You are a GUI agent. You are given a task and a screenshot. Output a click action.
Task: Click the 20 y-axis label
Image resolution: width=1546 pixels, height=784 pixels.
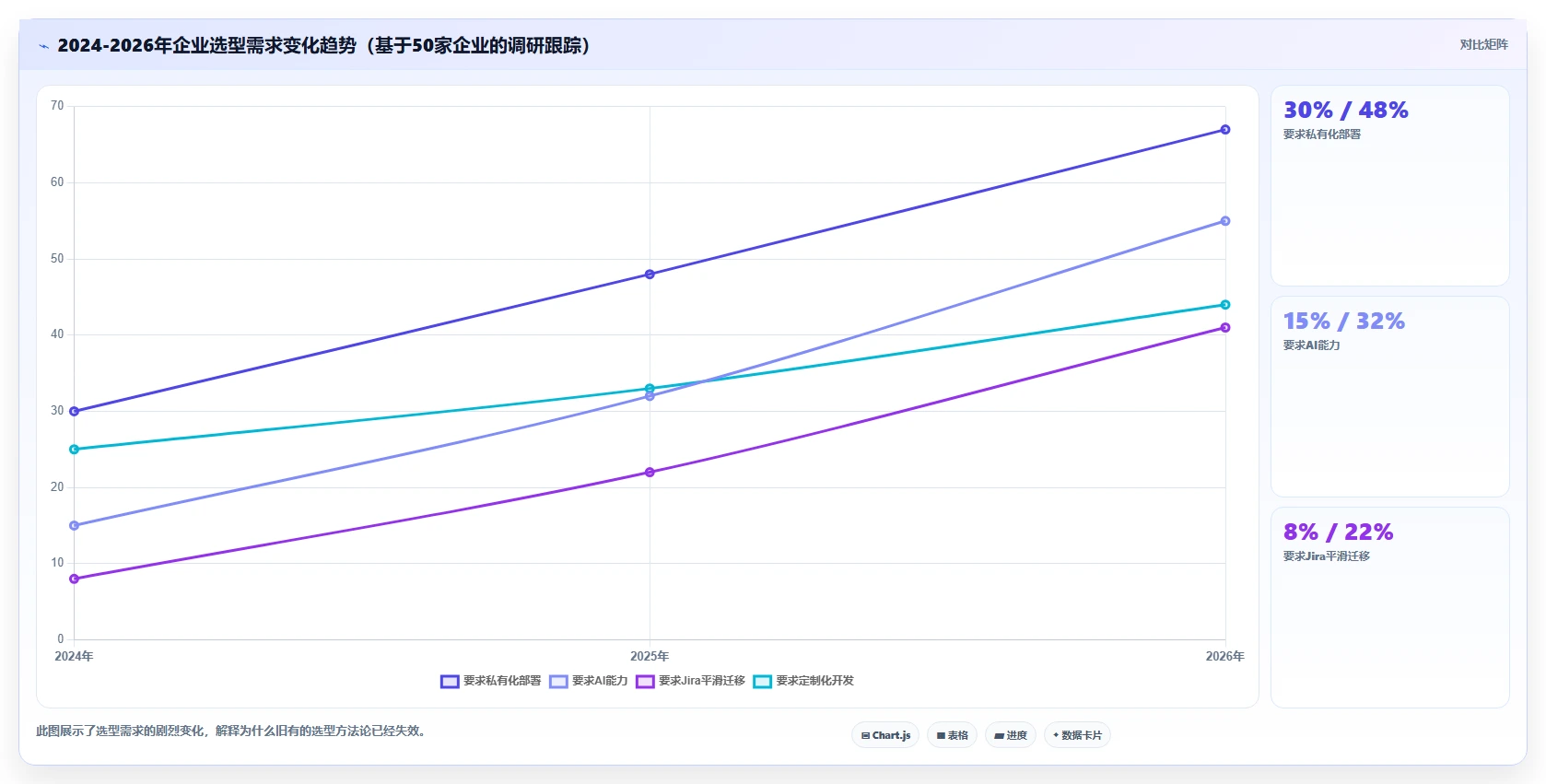click(57, 487)
